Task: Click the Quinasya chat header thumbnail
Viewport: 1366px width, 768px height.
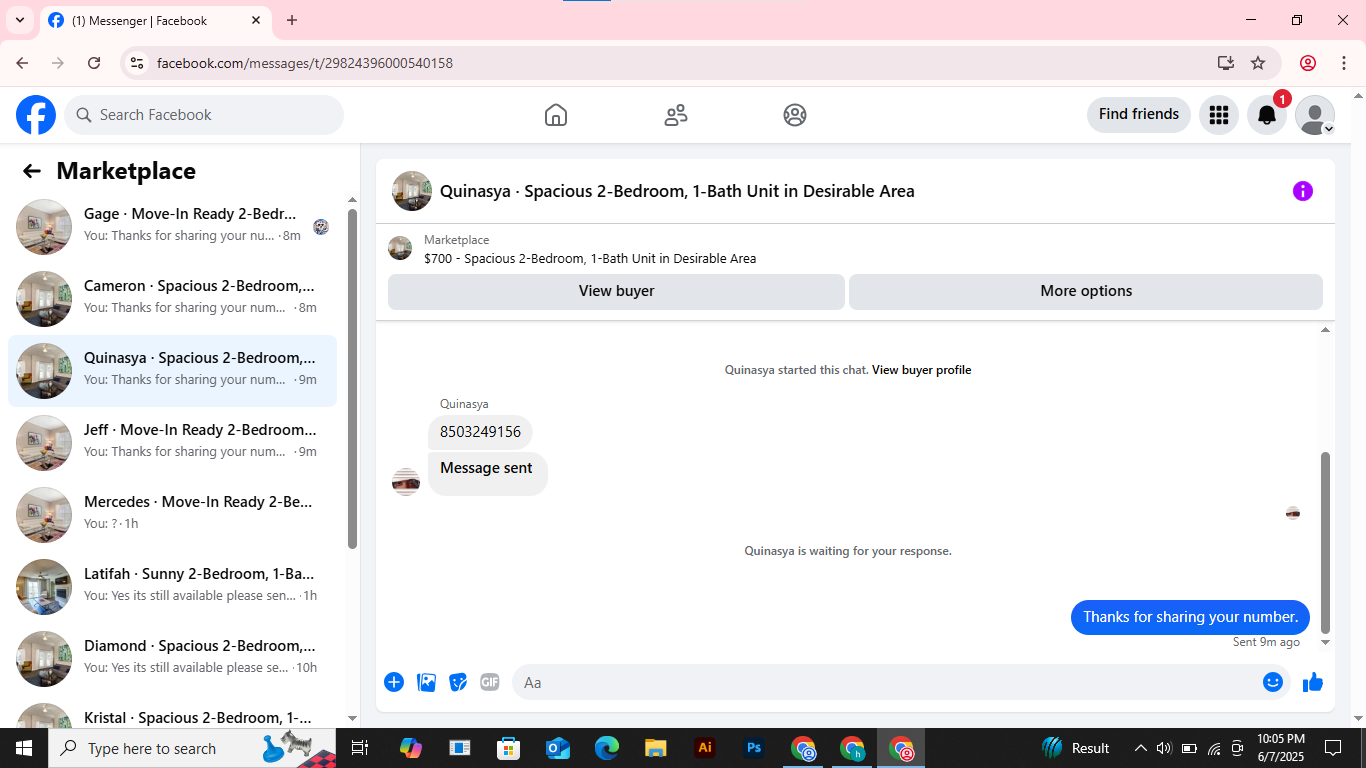Action: 412,191
